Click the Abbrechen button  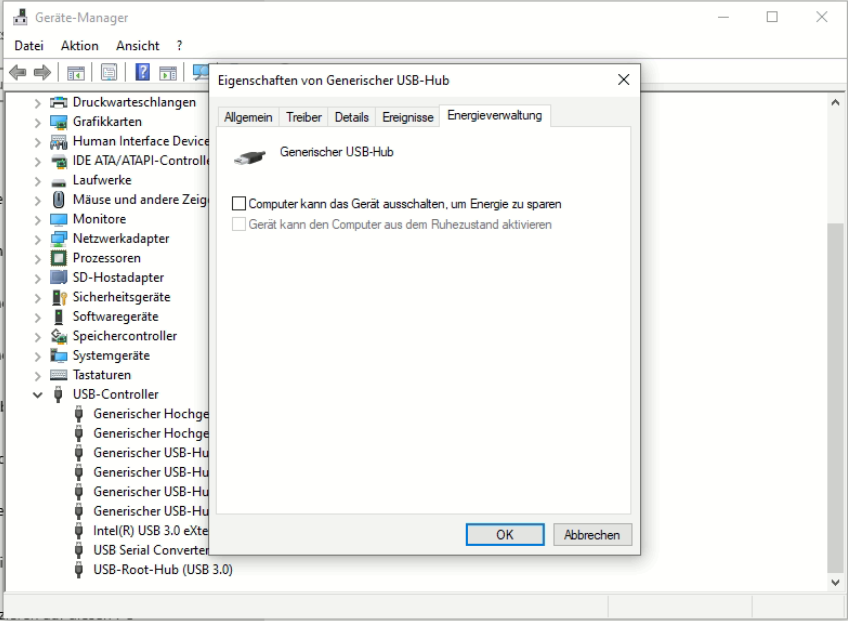(x=592, y=534)
